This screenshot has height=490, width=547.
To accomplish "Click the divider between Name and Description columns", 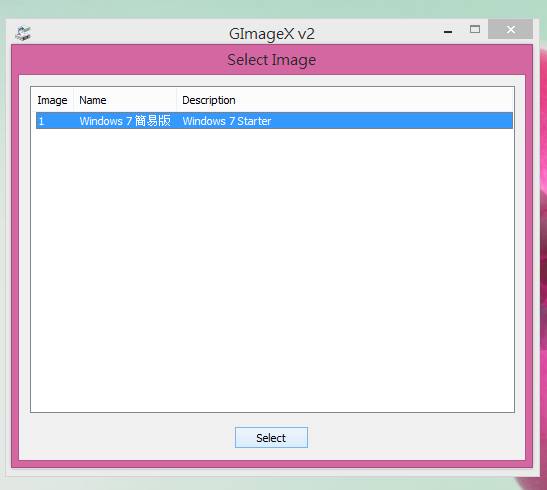I will pos(177,100).
